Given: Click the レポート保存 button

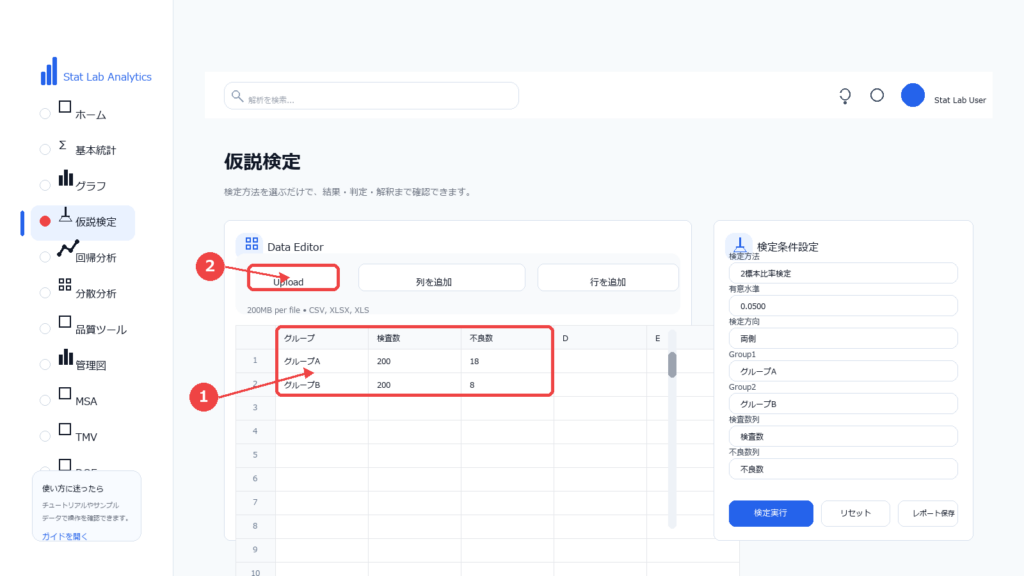Looking at the screenshot, I should [x=928, y=513].
